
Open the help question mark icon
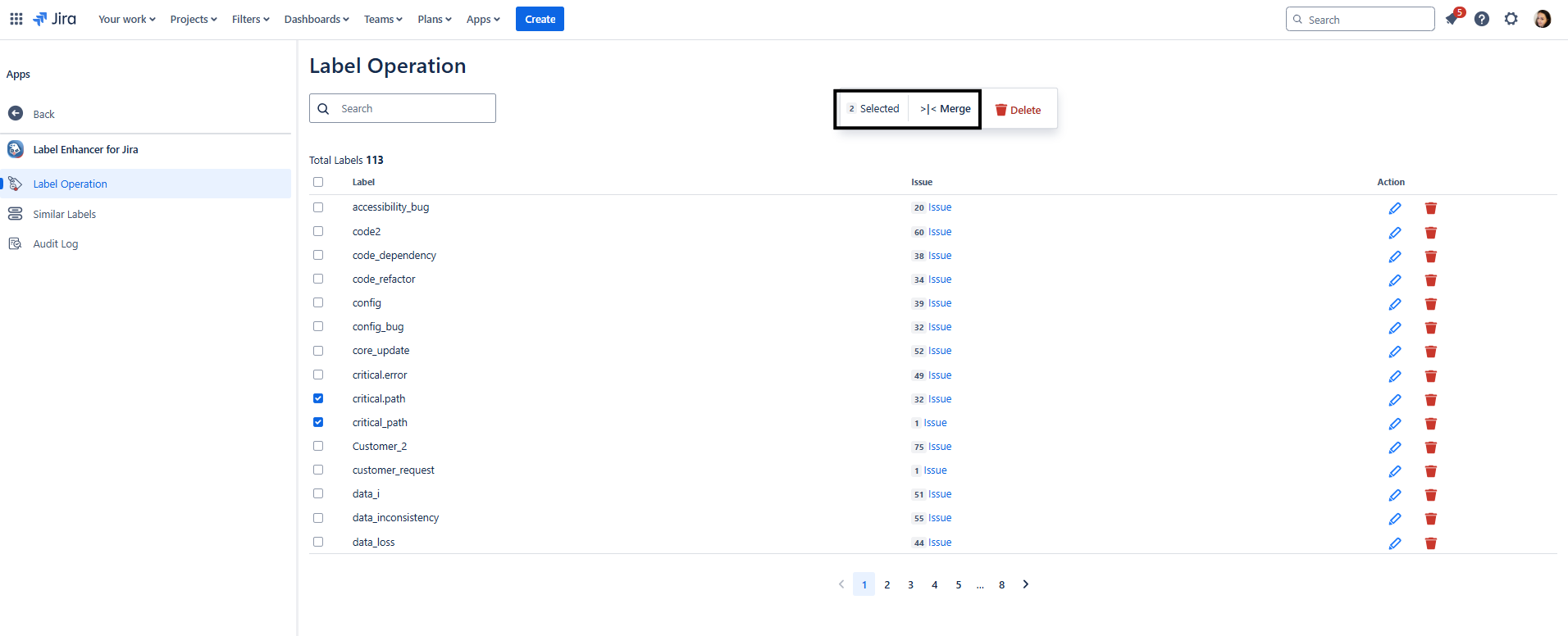[x=1482, y=19]
